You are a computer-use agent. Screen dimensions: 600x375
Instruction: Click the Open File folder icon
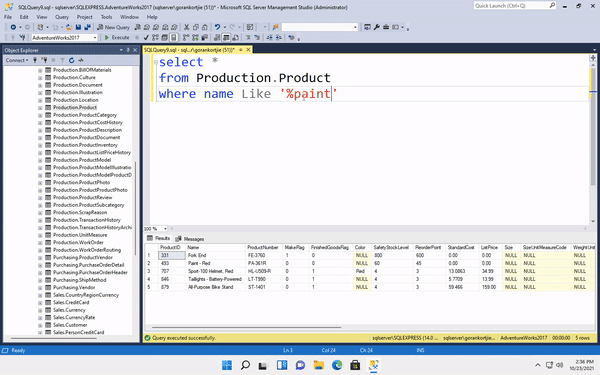(69, 27)
